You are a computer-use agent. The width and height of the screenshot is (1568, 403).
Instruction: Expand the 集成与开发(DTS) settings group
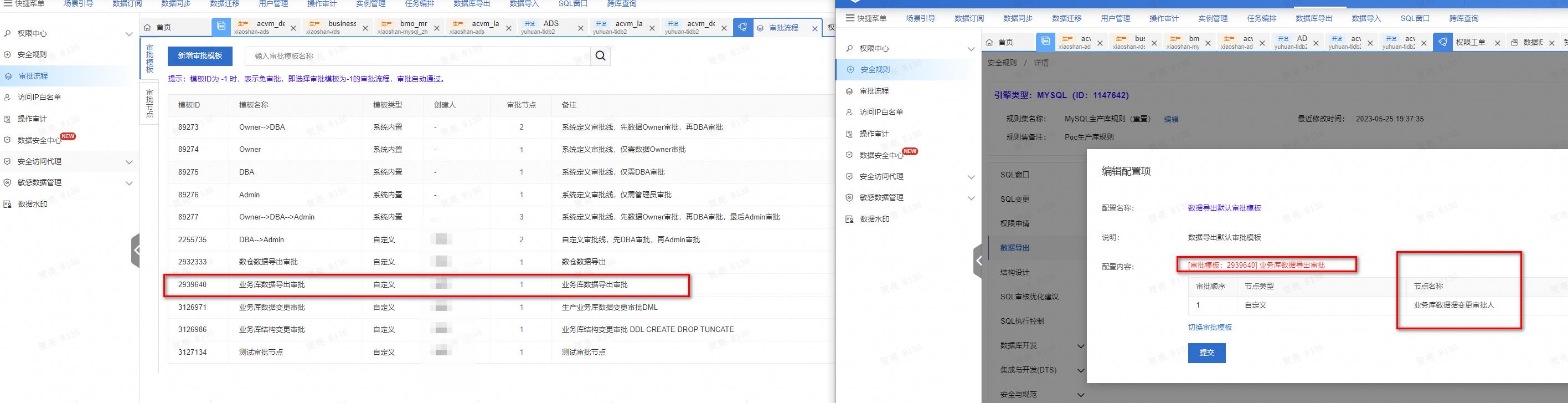[x=1080, y=370]
